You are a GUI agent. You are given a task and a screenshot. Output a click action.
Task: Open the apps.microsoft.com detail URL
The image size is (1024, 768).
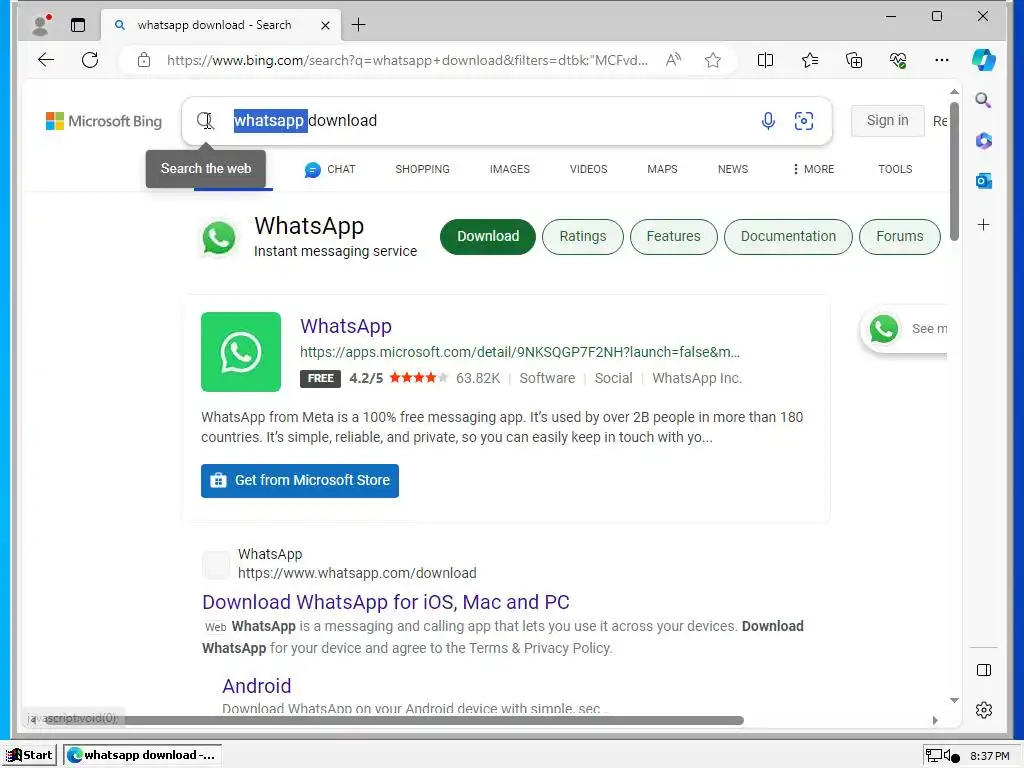[520, 352]
